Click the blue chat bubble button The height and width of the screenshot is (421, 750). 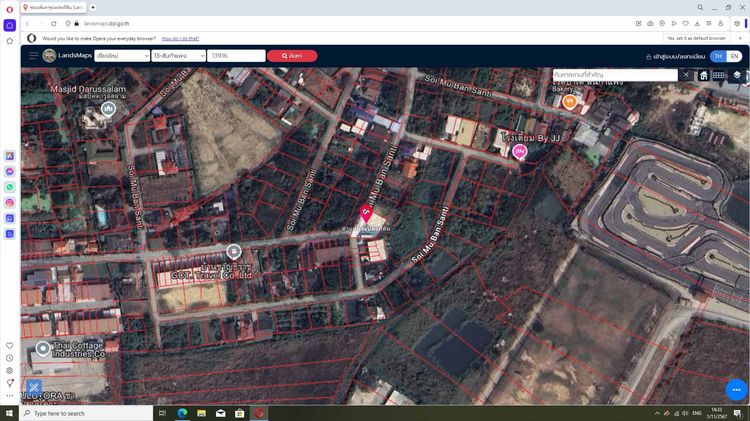click(736, 389)
